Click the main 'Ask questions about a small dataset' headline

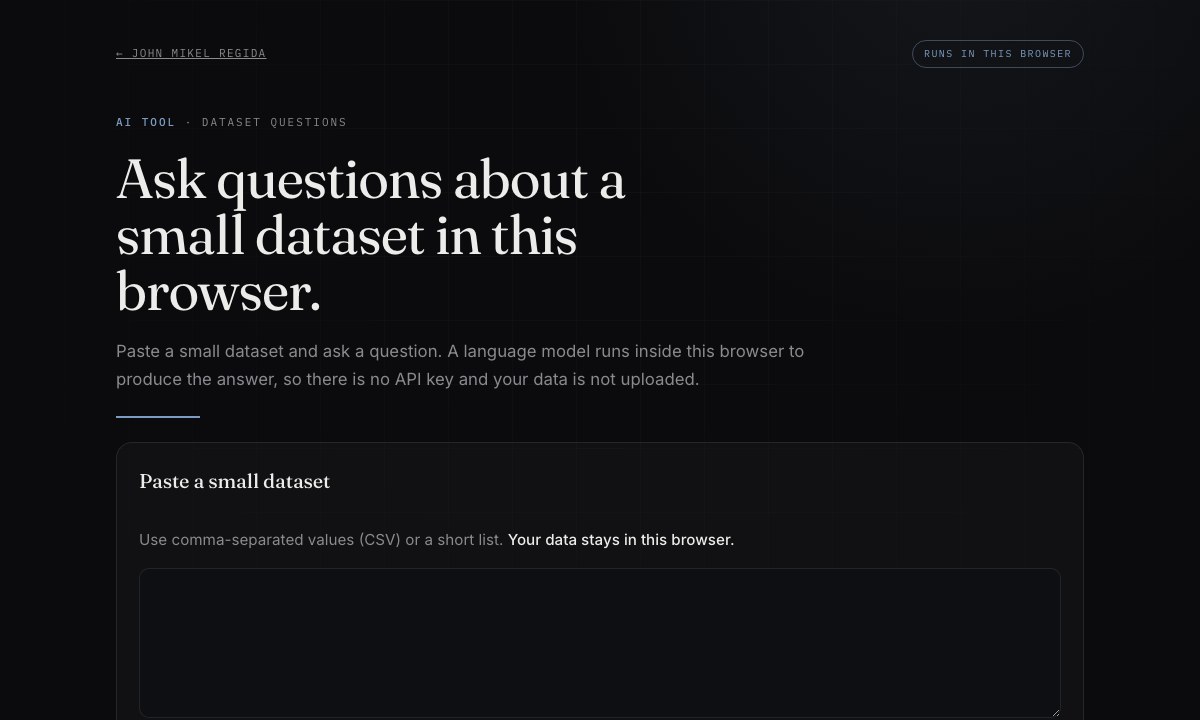(371, 236)
